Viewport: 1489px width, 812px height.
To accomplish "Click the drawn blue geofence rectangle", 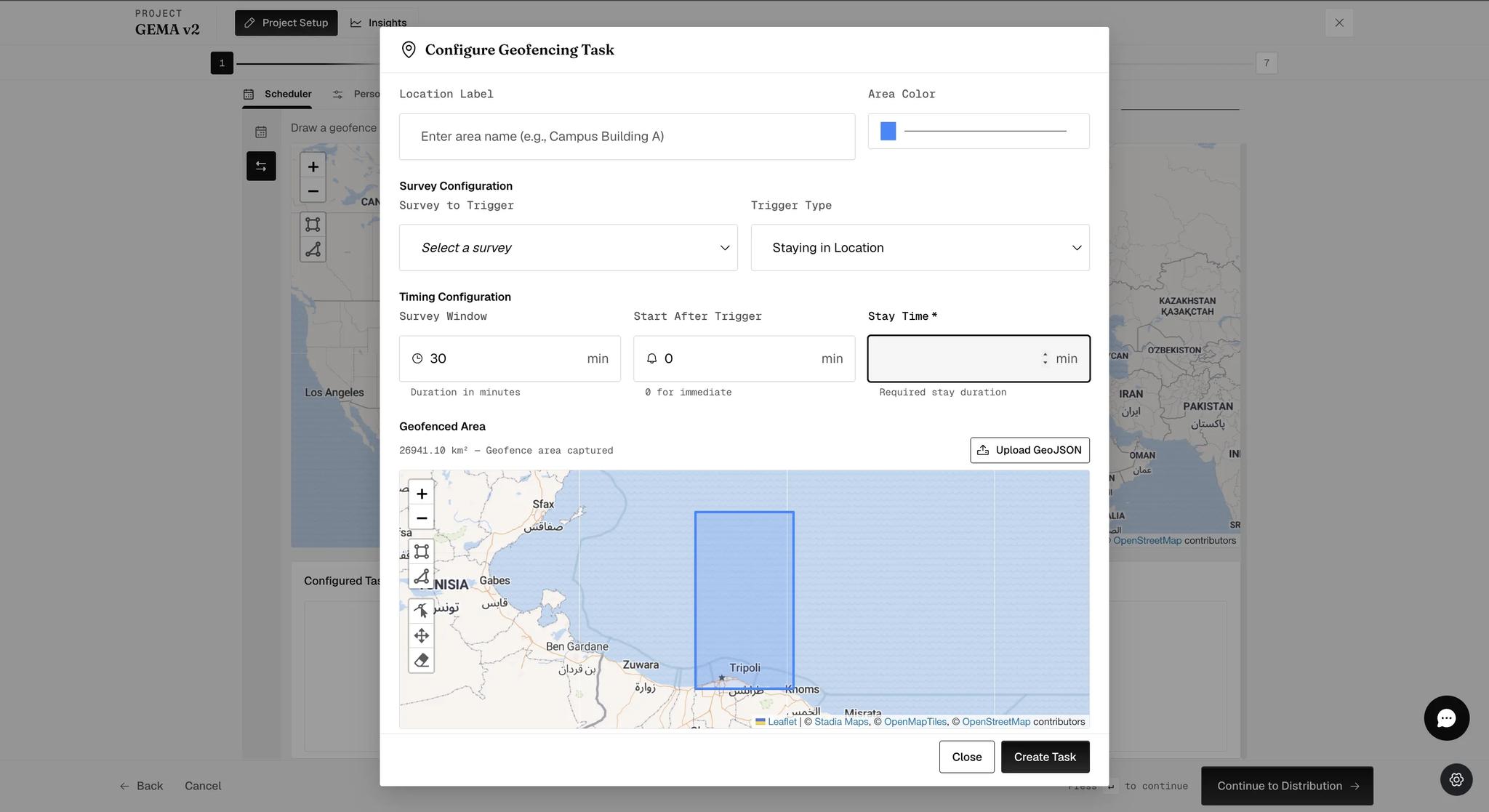I will click(744, 600).
